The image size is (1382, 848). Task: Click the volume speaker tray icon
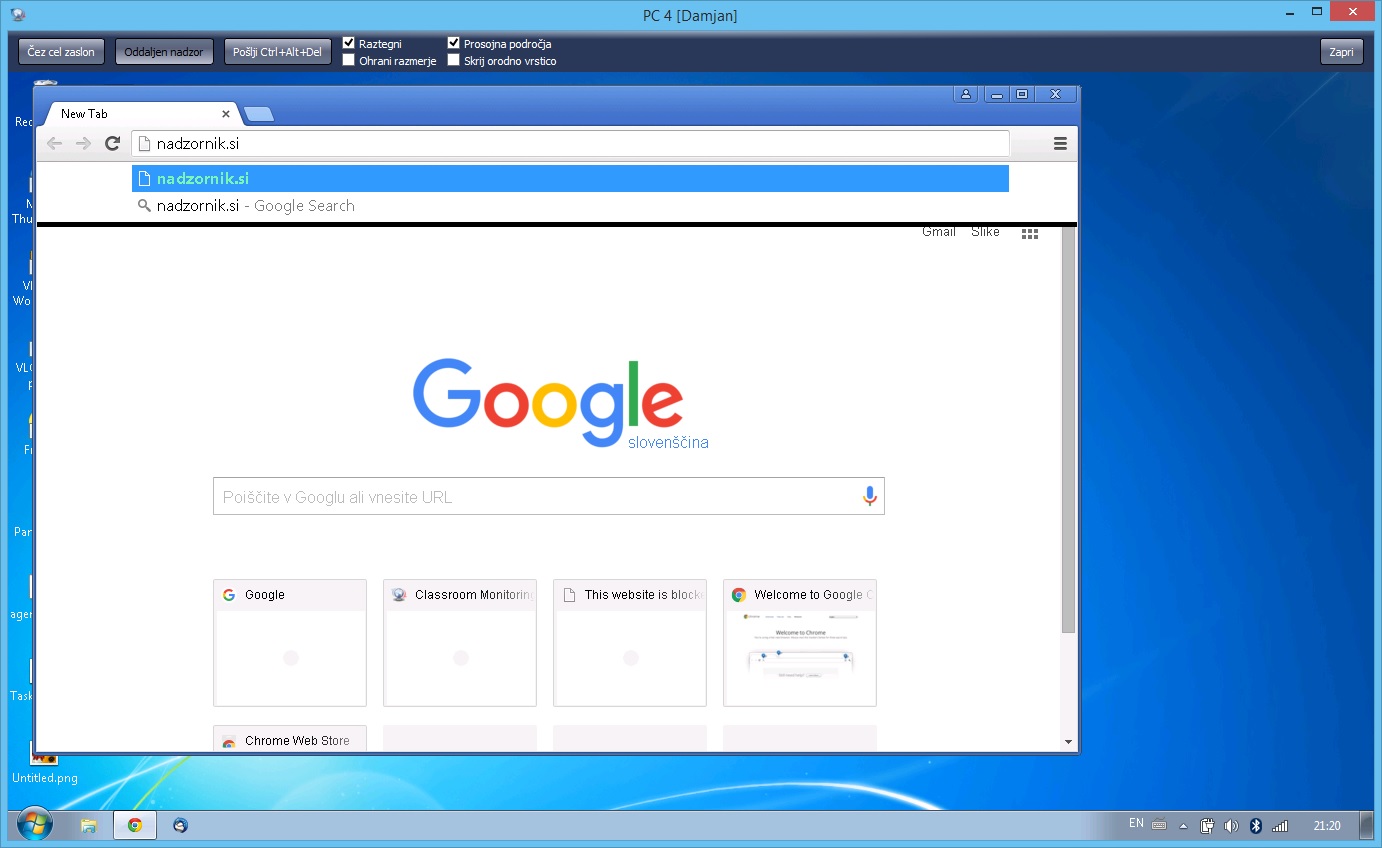click(x=1231, y=826)
